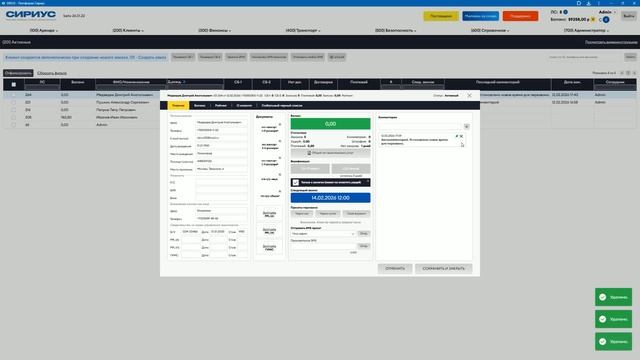This screenshot has width=640, height=360.
Task: Open the (300) Финансы menu
Action: pos(214,30)
